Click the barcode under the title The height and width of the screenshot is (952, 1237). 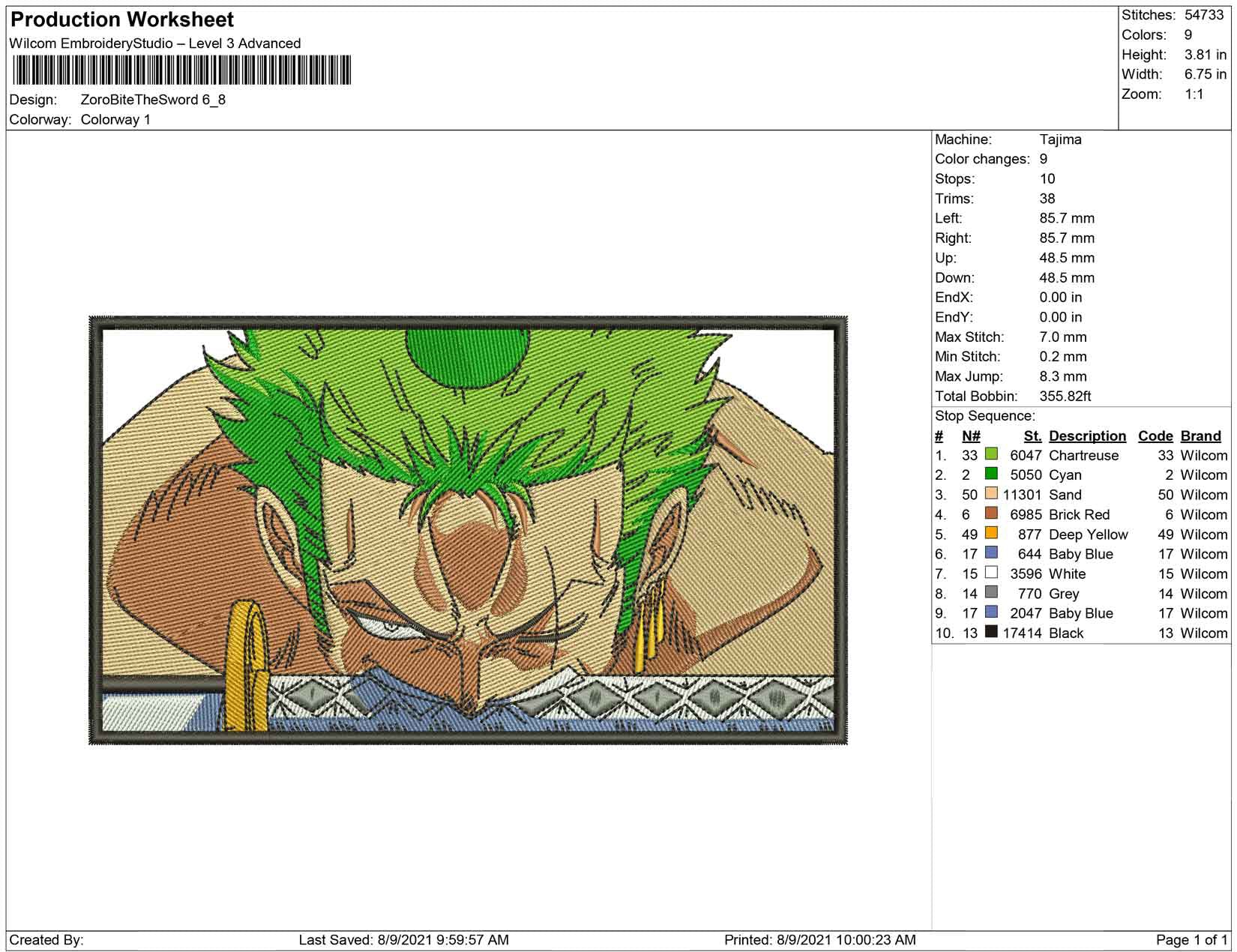point(181,71)
